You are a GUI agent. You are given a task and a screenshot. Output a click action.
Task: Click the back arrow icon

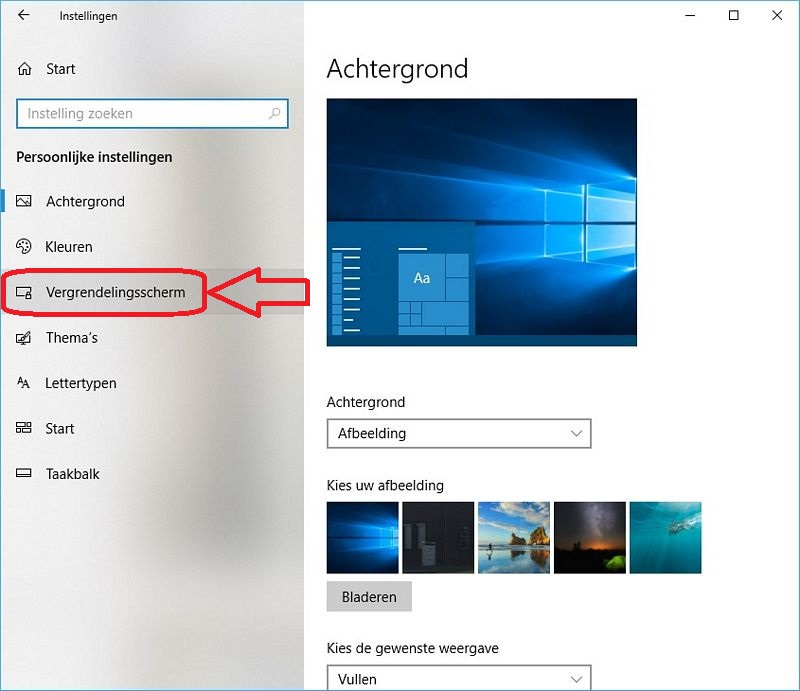point(23,15)
